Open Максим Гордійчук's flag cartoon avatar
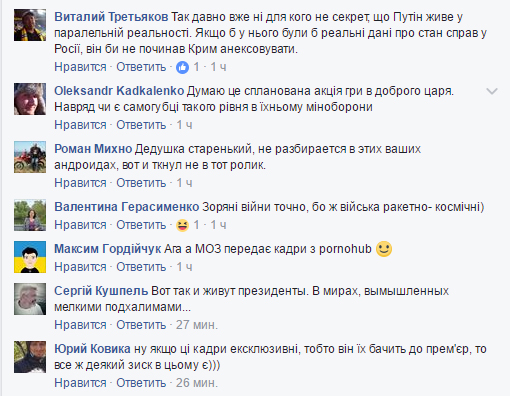Screen dimensions: 510x396 click(30, 257)
